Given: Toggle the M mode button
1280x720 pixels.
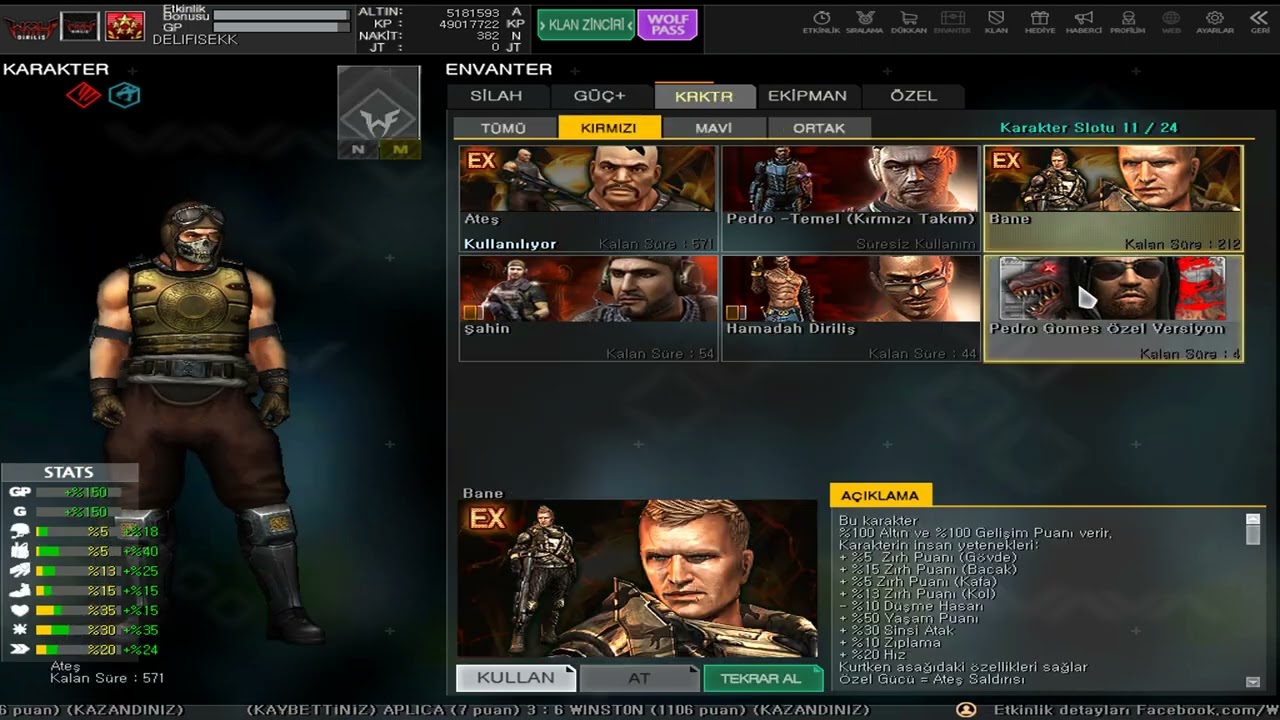Looking at the screenshot, I should [400, 150].
